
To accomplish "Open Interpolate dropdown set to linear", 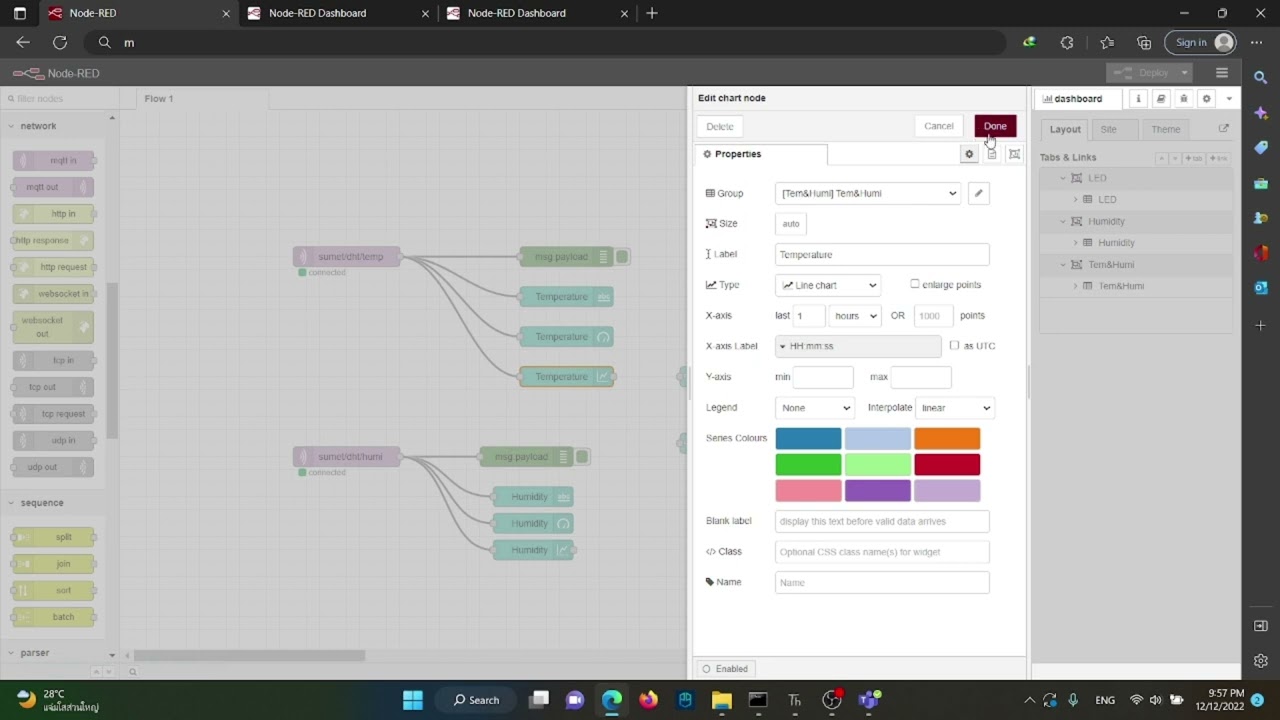I will tap(955, 407).
